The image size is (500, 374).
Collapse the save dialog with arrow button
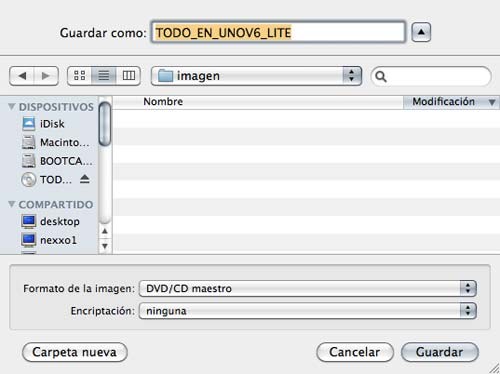pyautogui.click(x=421, y=32)
